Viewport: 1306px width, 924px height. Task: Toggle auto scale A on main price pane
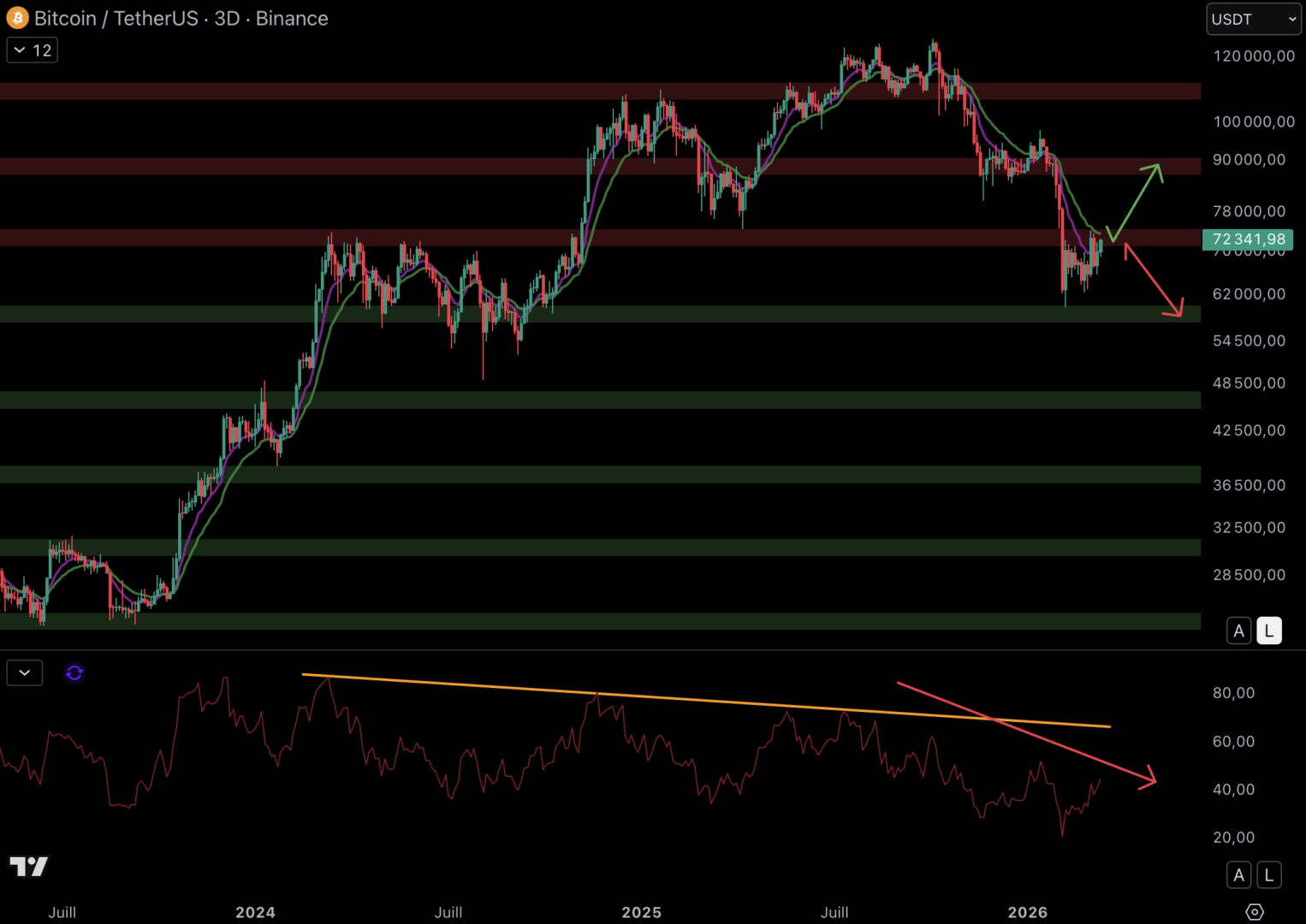click(x=1238, y=631)
